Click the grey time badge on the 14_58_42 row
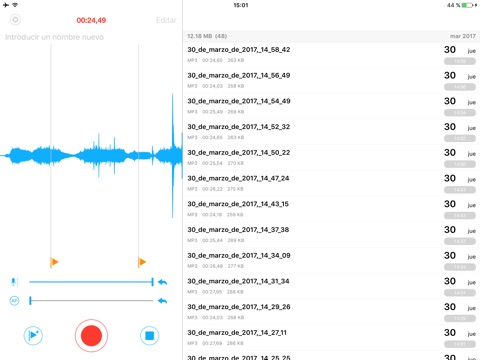 (x=460, y=61)
